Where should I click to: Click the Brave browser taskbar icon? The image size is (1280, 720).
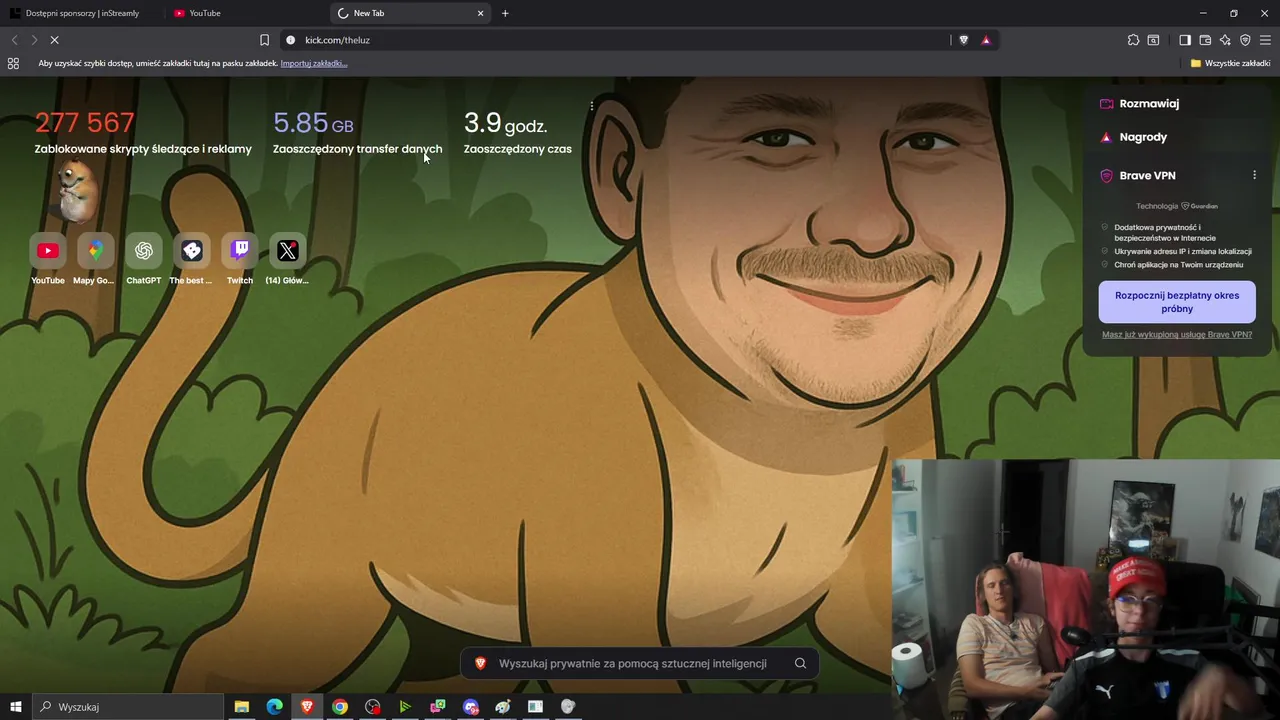pyautogui.click(x=307, y=707)
